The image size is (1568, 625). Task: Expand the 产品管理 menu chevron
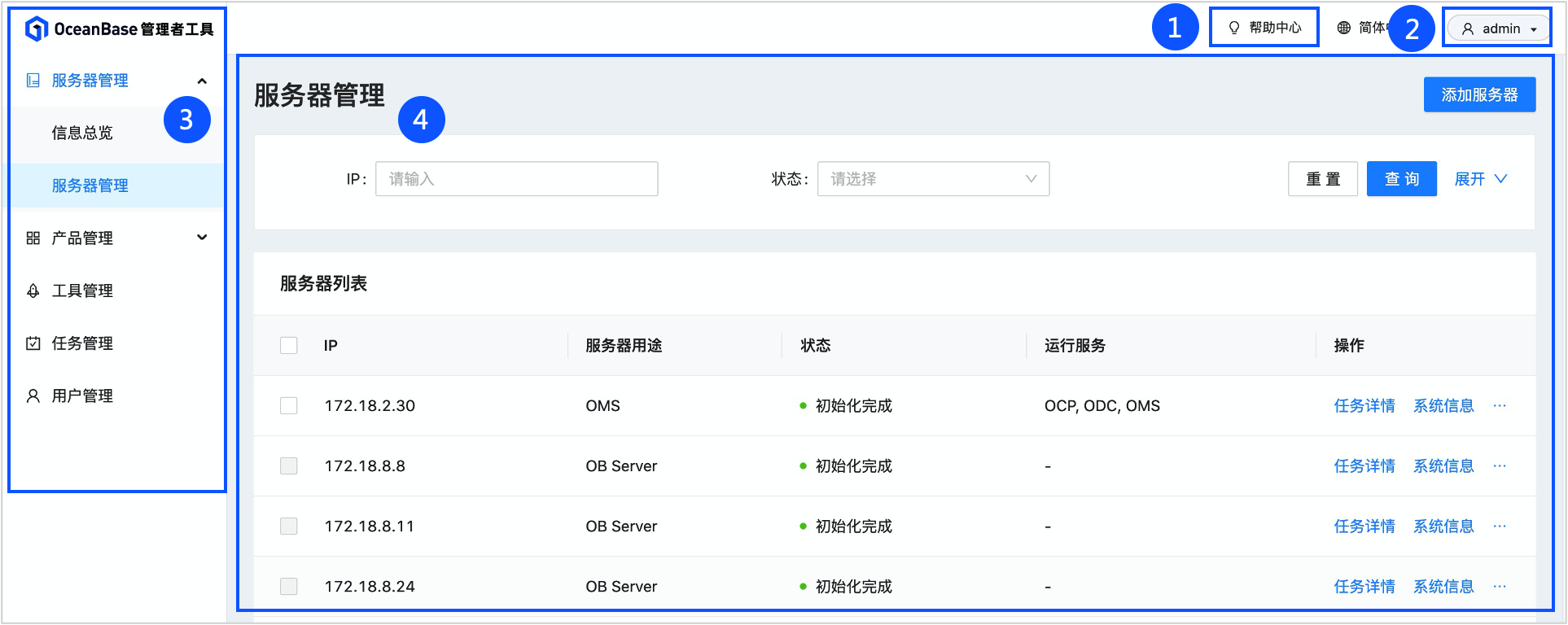(202, 238)
